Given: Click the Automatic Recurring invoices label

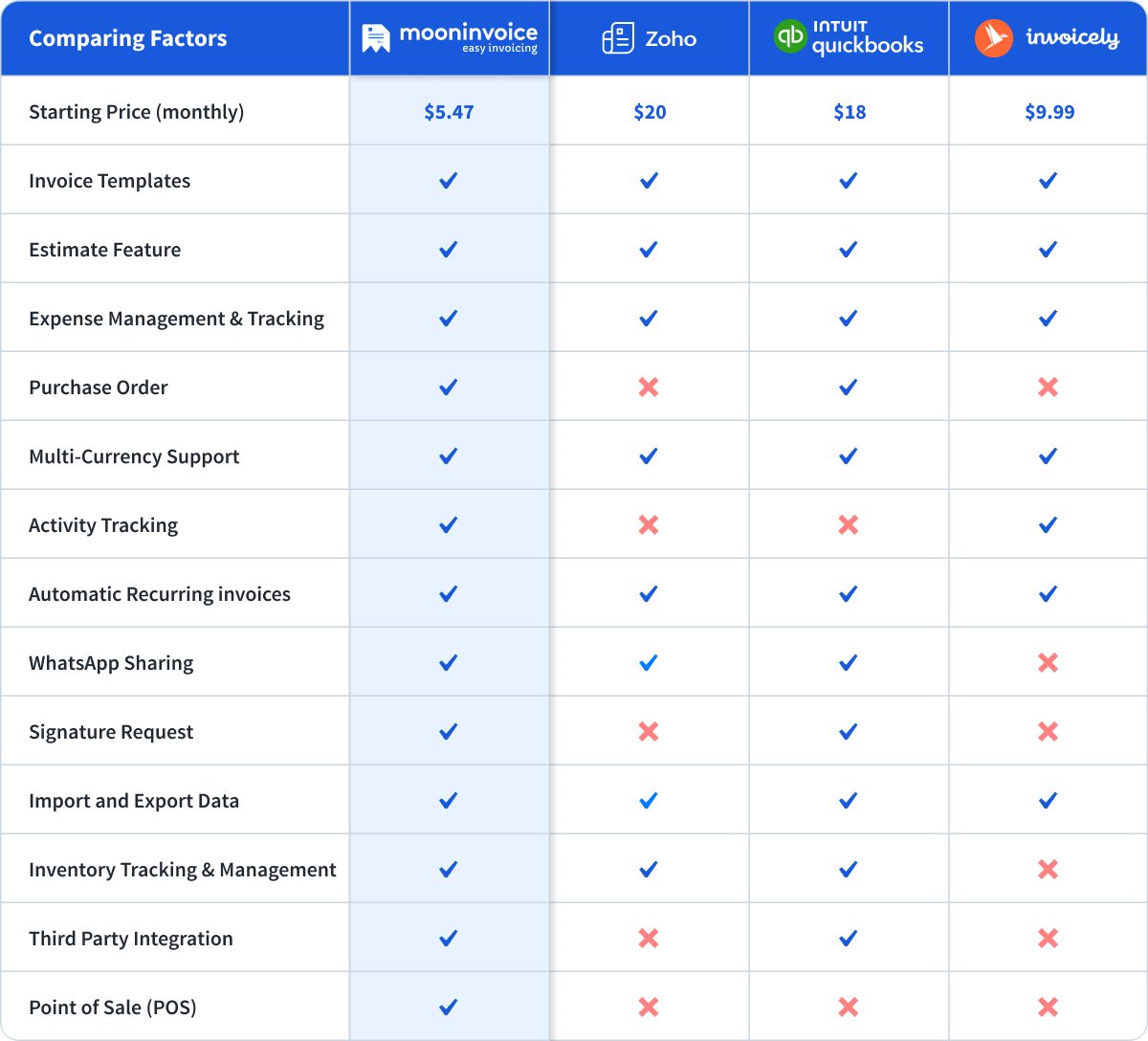Looking at the screenshot, I should 160,594.
